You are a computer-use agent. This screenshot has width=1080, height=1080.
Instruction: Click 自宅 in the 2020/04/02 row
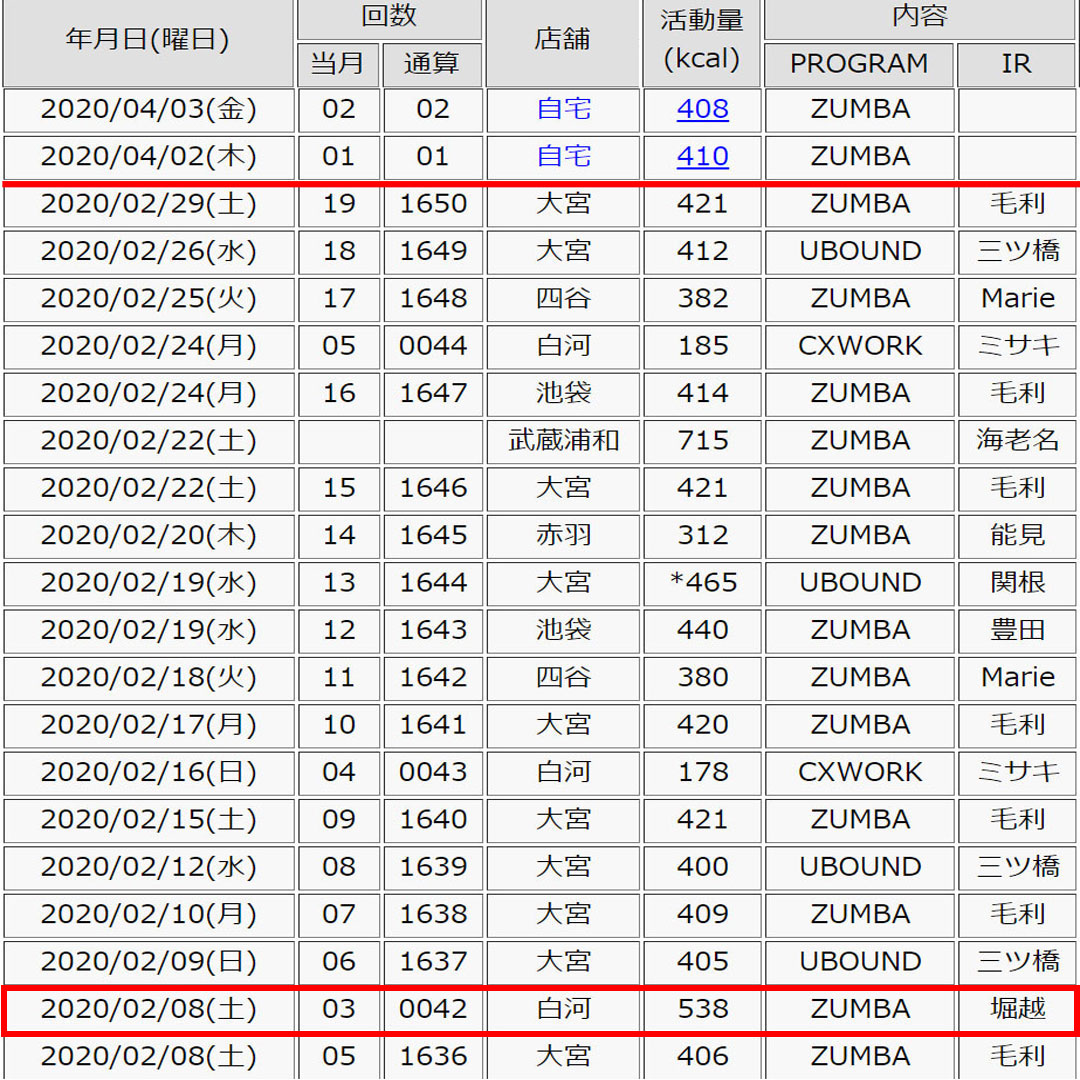pyautogui.click(x=563, y=156)
